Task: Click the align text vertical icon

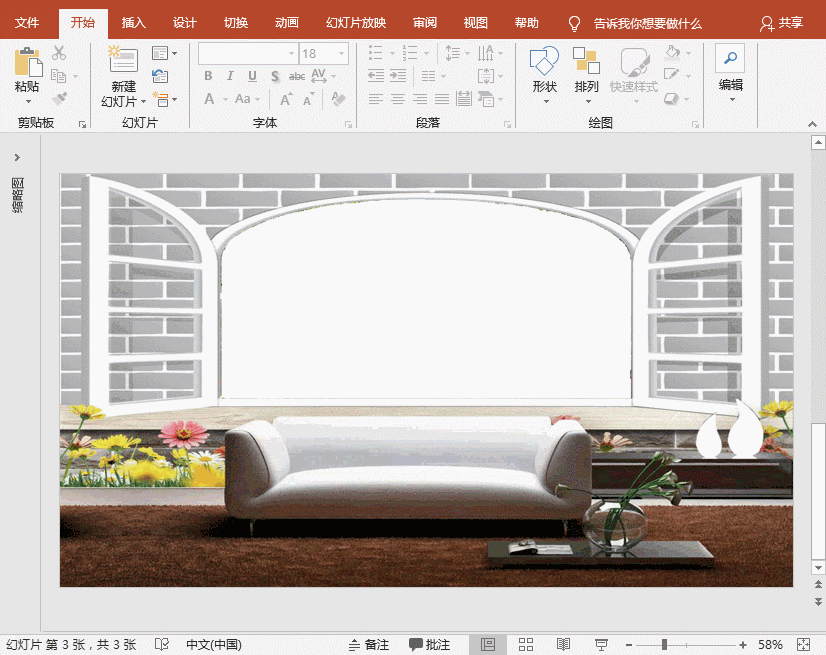Action: click(x=486, y=76)
